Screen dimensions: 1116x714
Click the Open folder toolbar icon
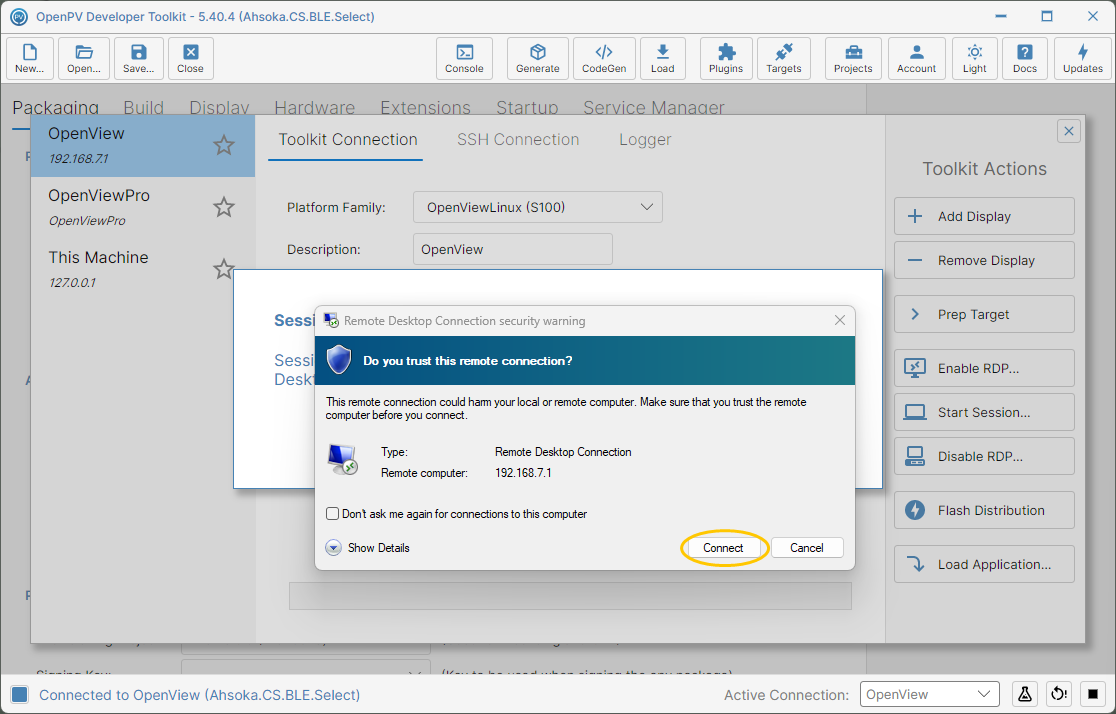tap(84, 58)
